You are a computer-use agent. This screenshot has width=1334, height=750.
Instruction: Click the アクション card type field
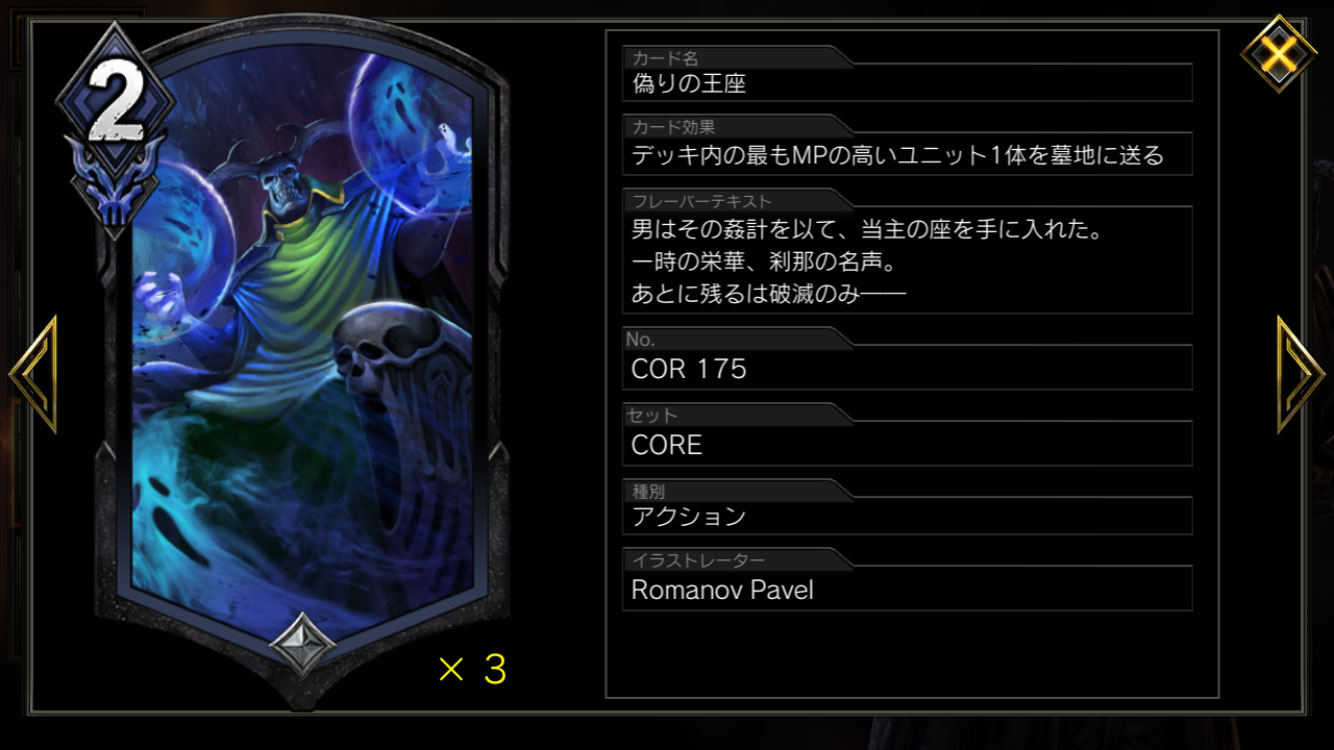(907, 516)
